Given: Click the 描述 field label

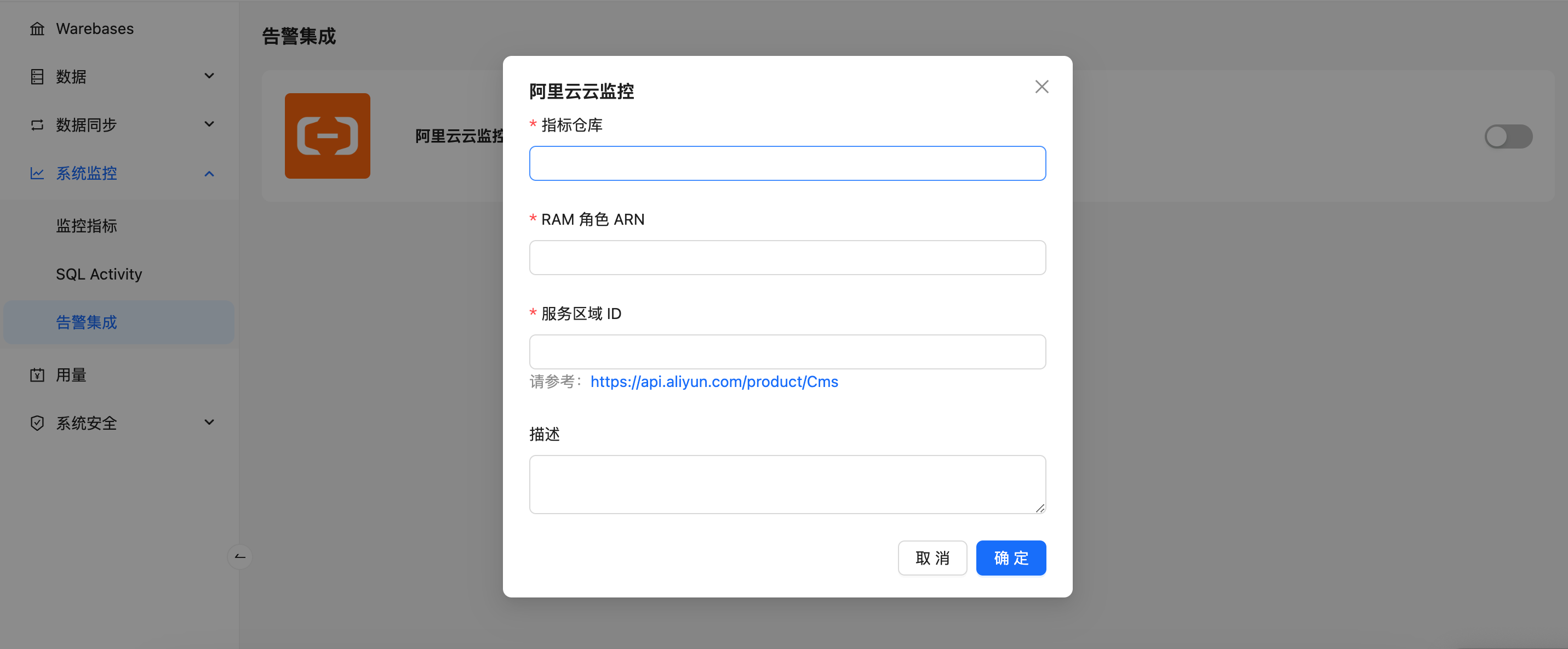Looking at the screenshot, I should [544, 434].
